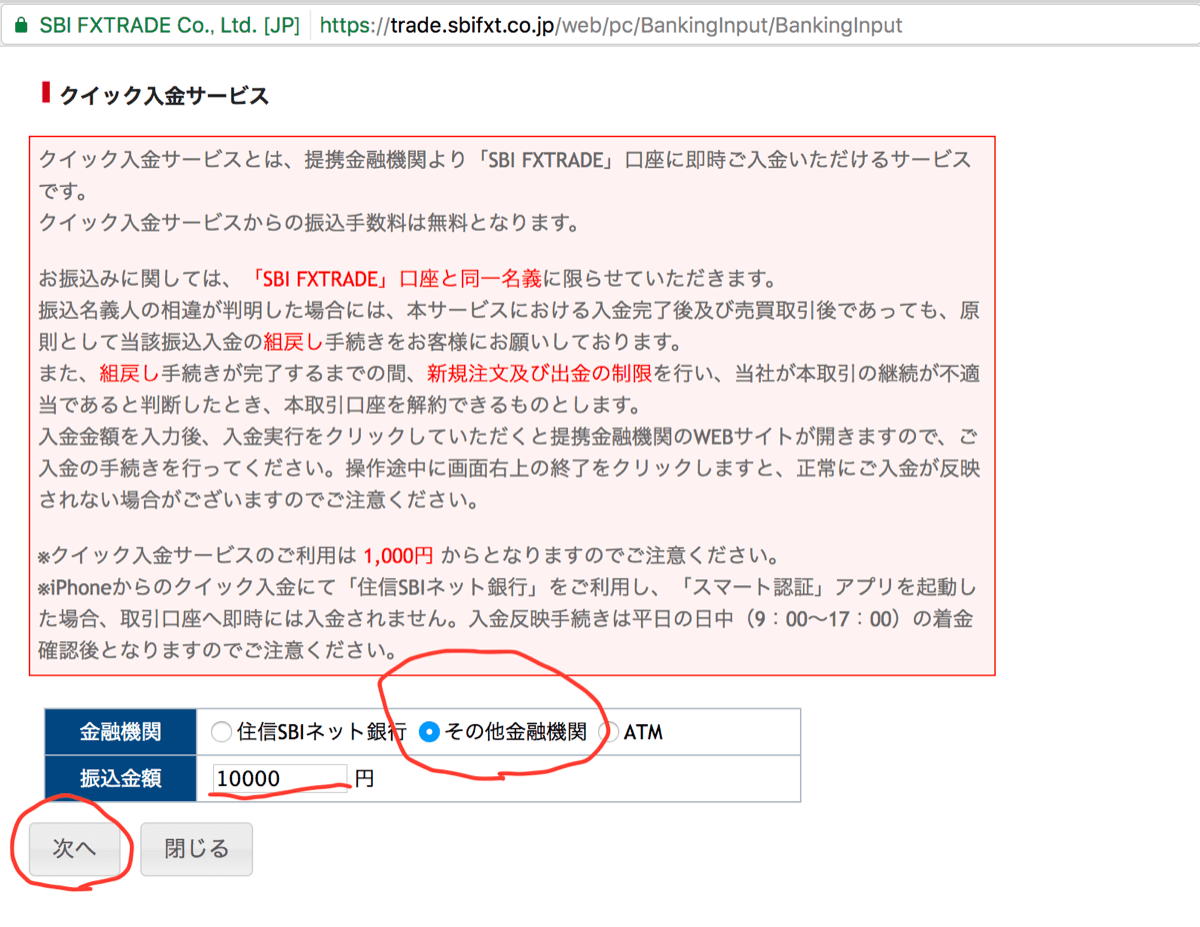Screen dimensions: 1200x927
Task: Click the 次へ button
Action: coord(75,849)
